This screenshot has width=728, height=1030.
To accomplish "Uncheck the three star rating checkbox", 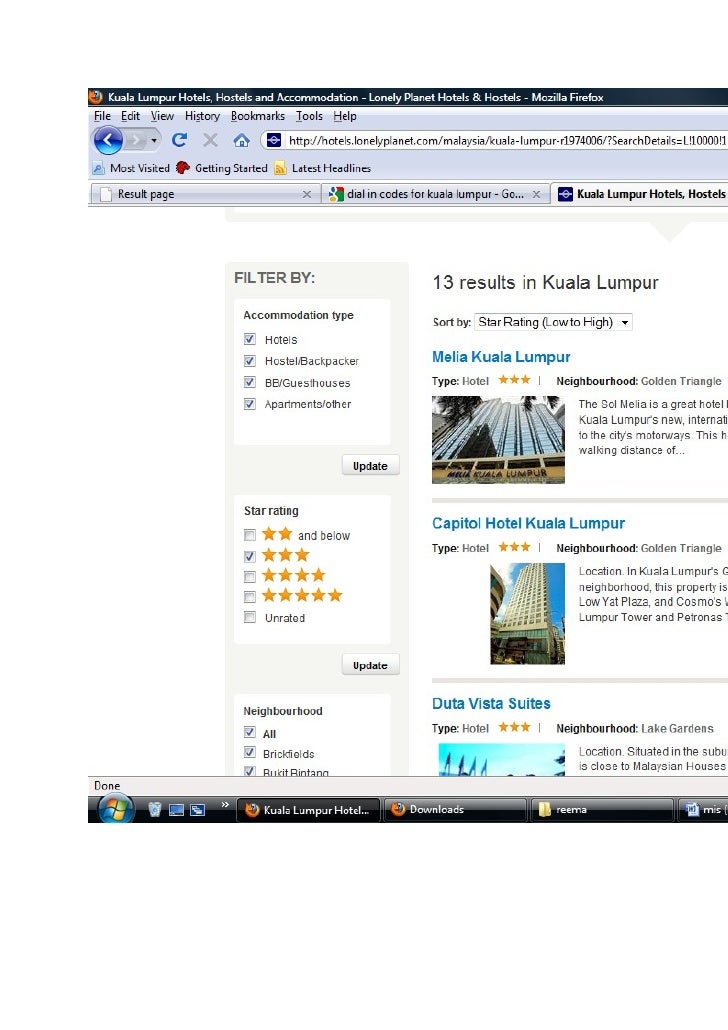I will (x=250, y=556).
